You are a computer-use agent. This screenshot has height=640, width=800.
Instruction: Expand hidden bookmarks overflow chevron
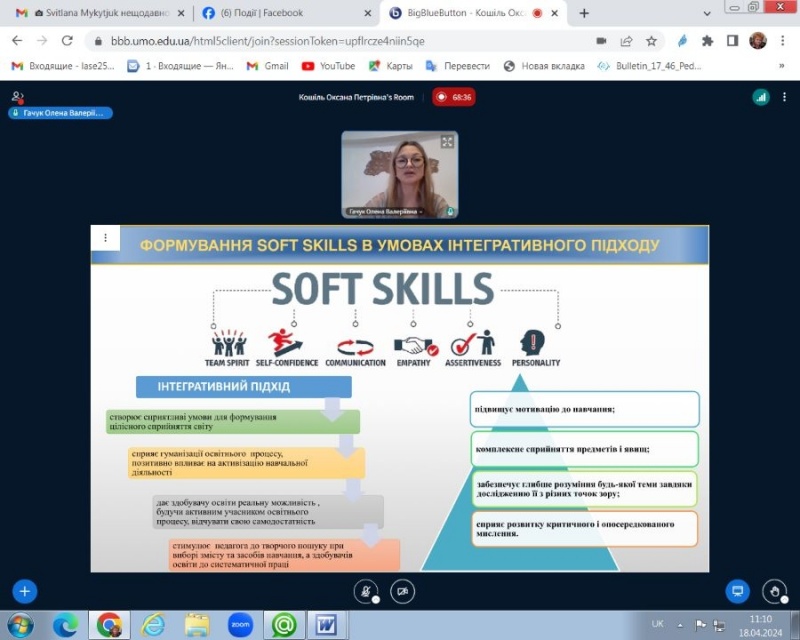click(781, 66)
